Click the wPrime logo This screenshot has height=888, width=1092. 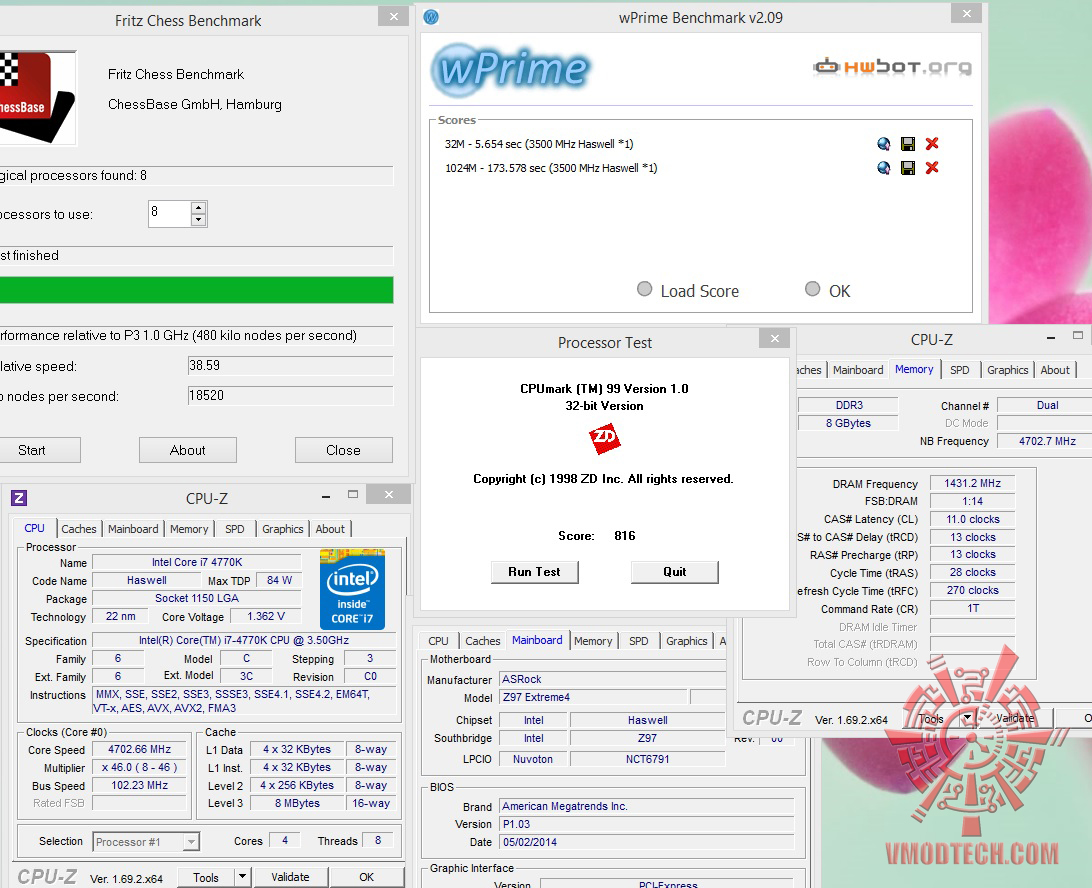pyautogui.click(x=510, y=69)
